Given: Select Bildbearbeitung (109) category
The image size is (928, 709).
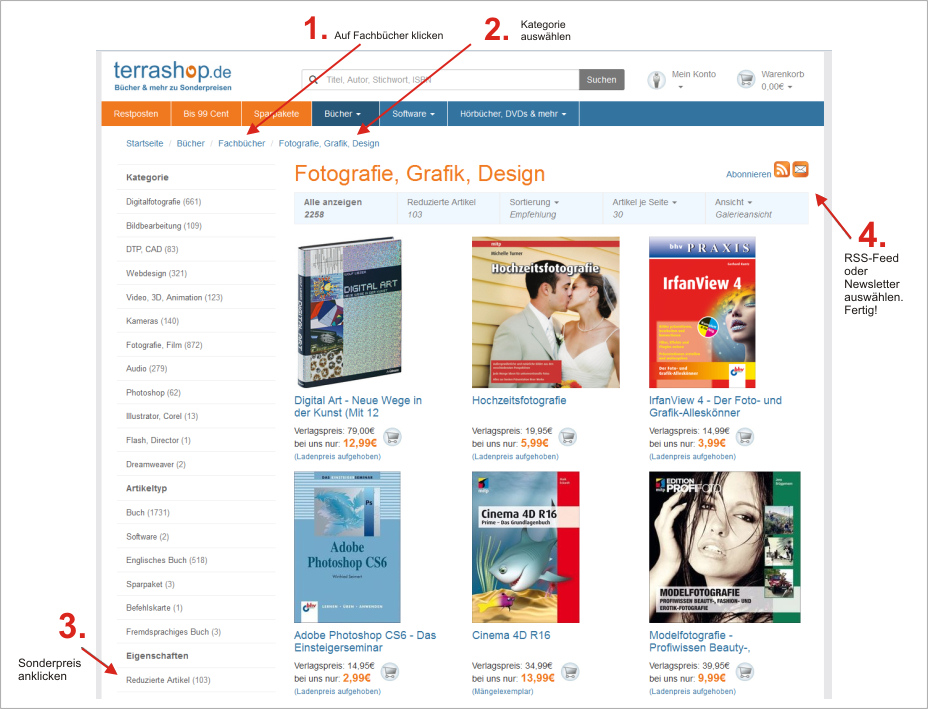Looking at the screenshot, I should click(x=164, y=225).
